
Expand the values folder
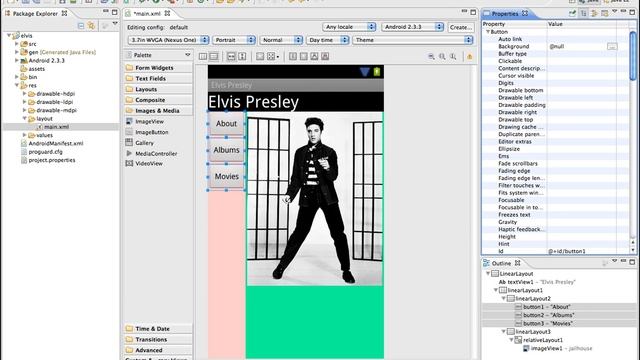pos(24,135)
